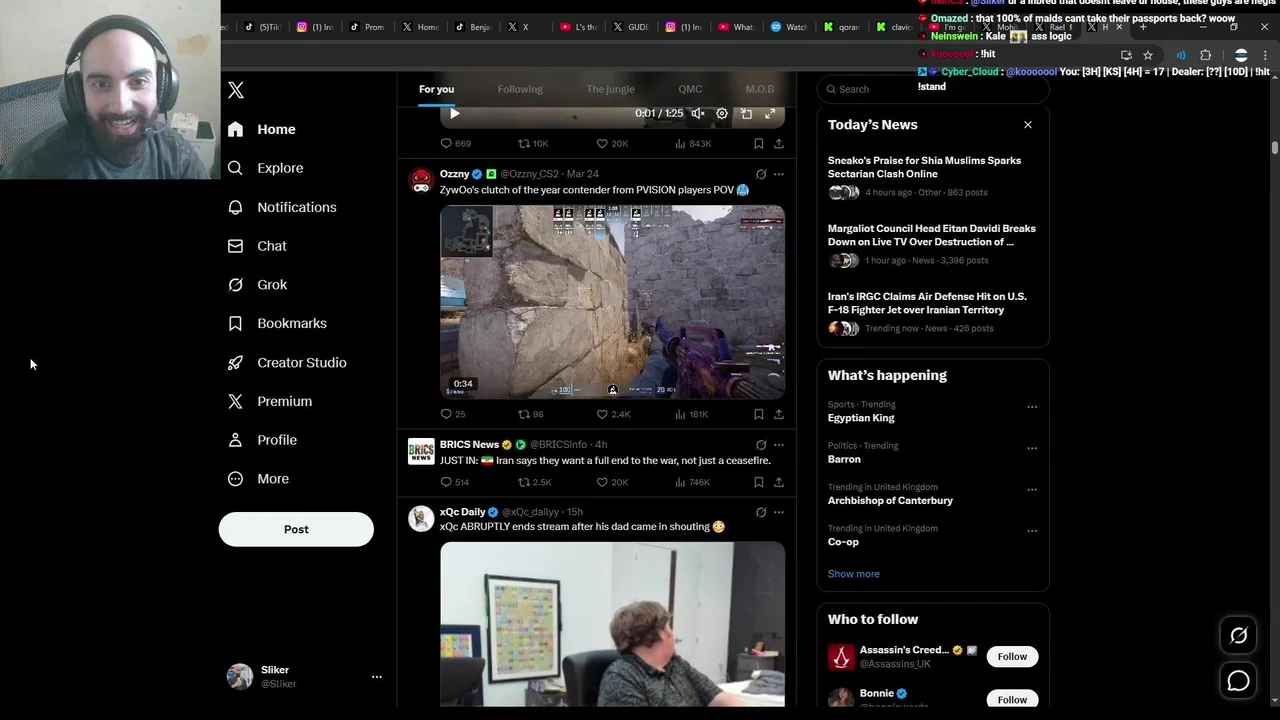The width and height of the screenshot is (1280, 720).
Task: Open the Home page from the sidebar
Action: pos(262,129)
